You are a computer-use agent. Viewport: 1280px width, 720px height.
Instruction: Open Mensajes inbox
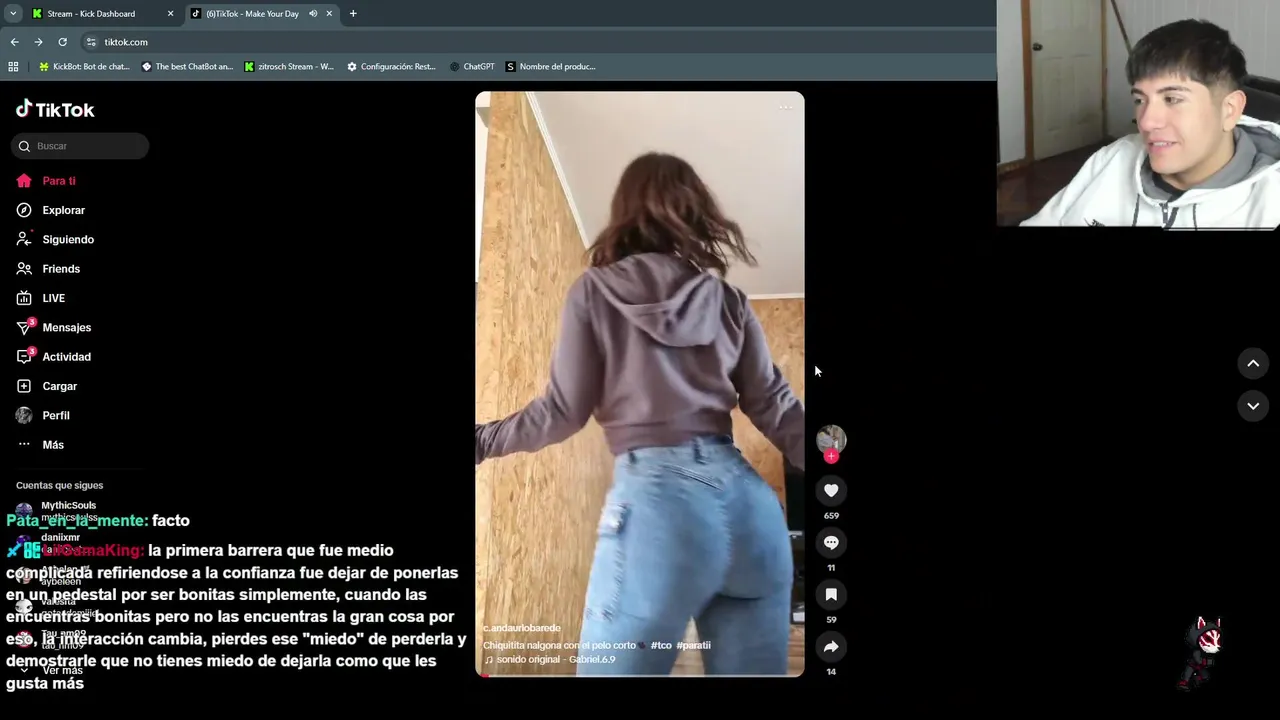click(x=54, y=327)
